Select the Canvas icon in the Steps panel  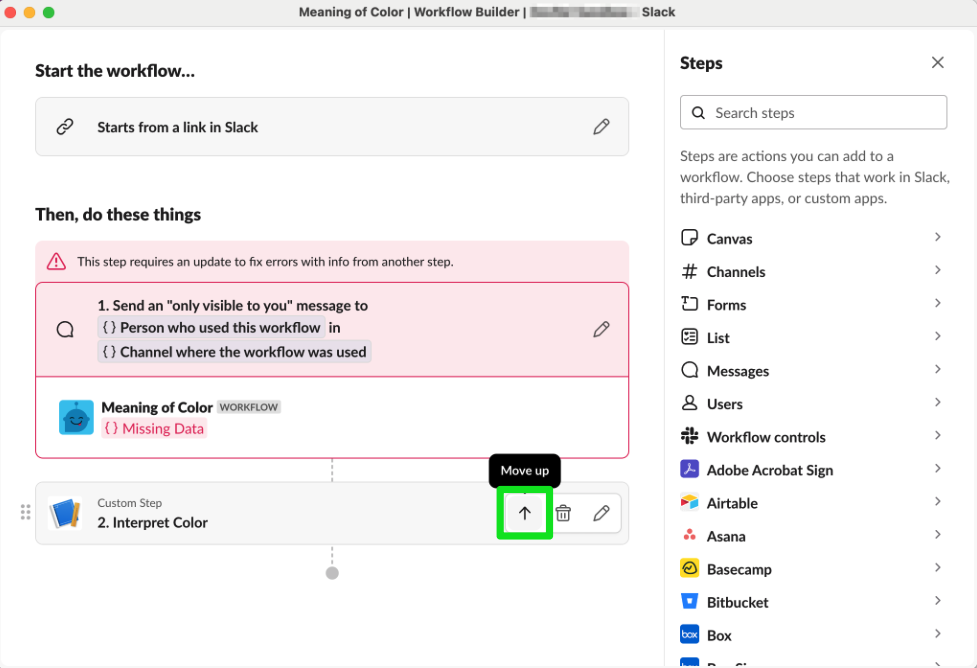689,238
